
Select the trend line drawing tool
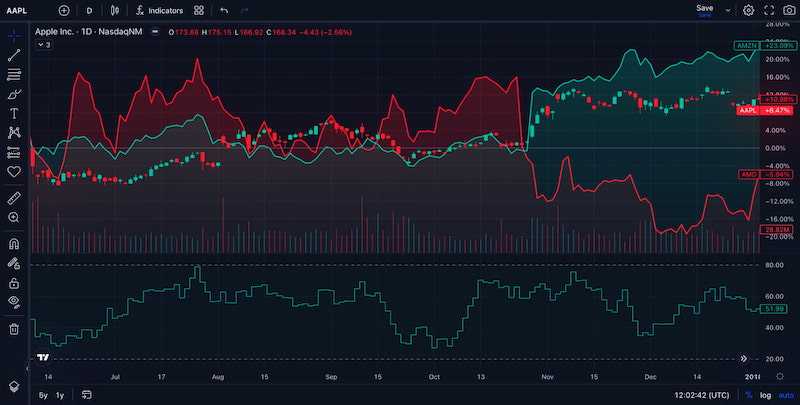14,55
